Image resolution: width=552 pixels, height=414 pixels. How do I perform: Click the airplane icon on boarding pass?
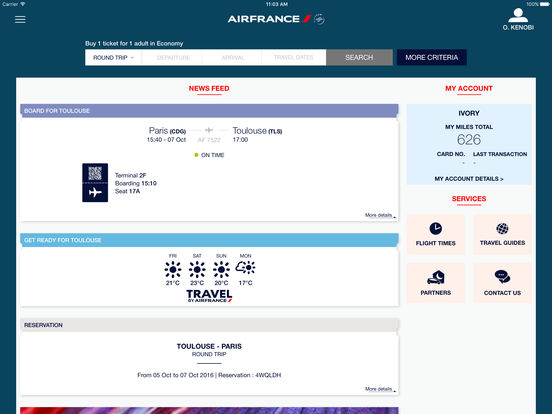[x=95, y=193]
